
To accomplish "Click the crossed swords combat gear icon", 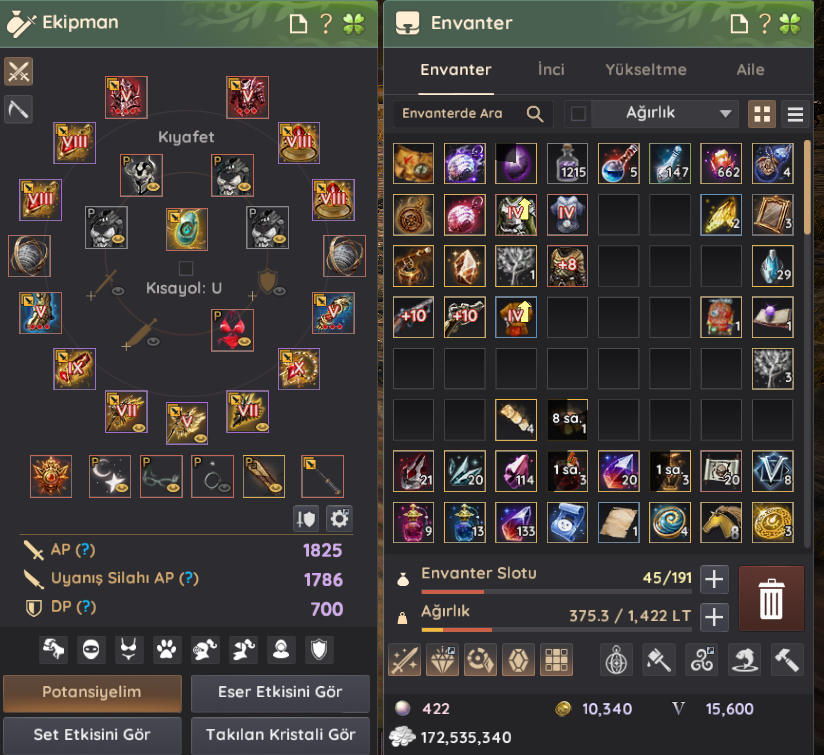I will pos(18,71).
